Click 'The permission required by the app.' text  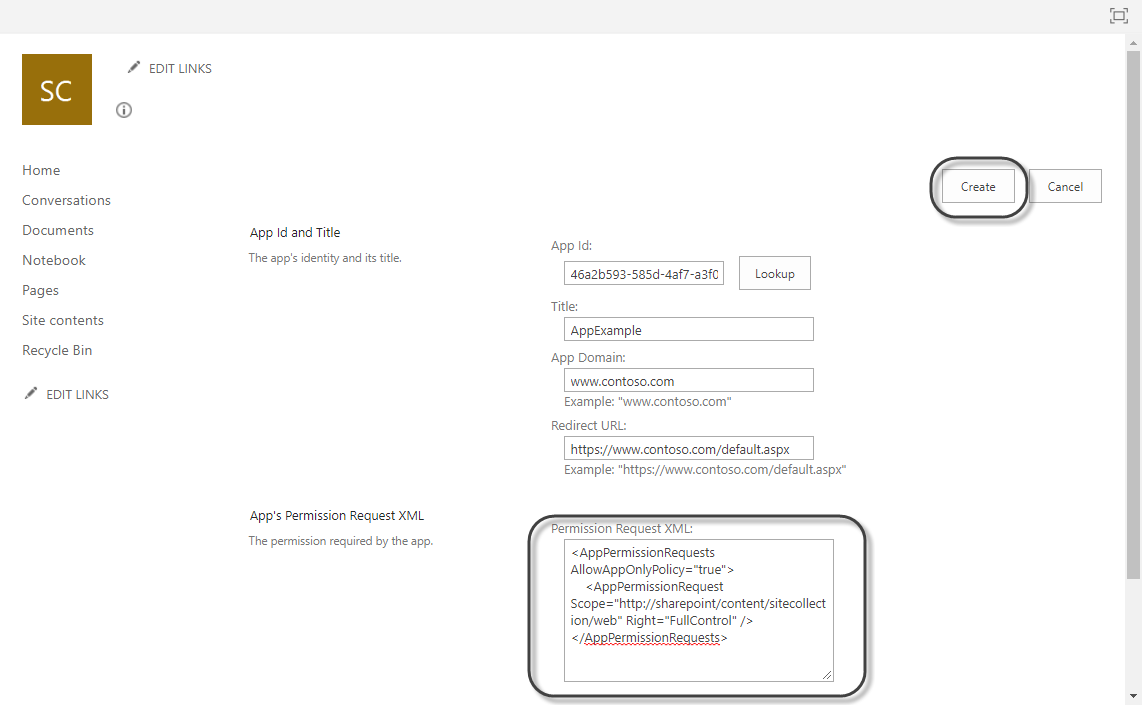tap(341, 541)
